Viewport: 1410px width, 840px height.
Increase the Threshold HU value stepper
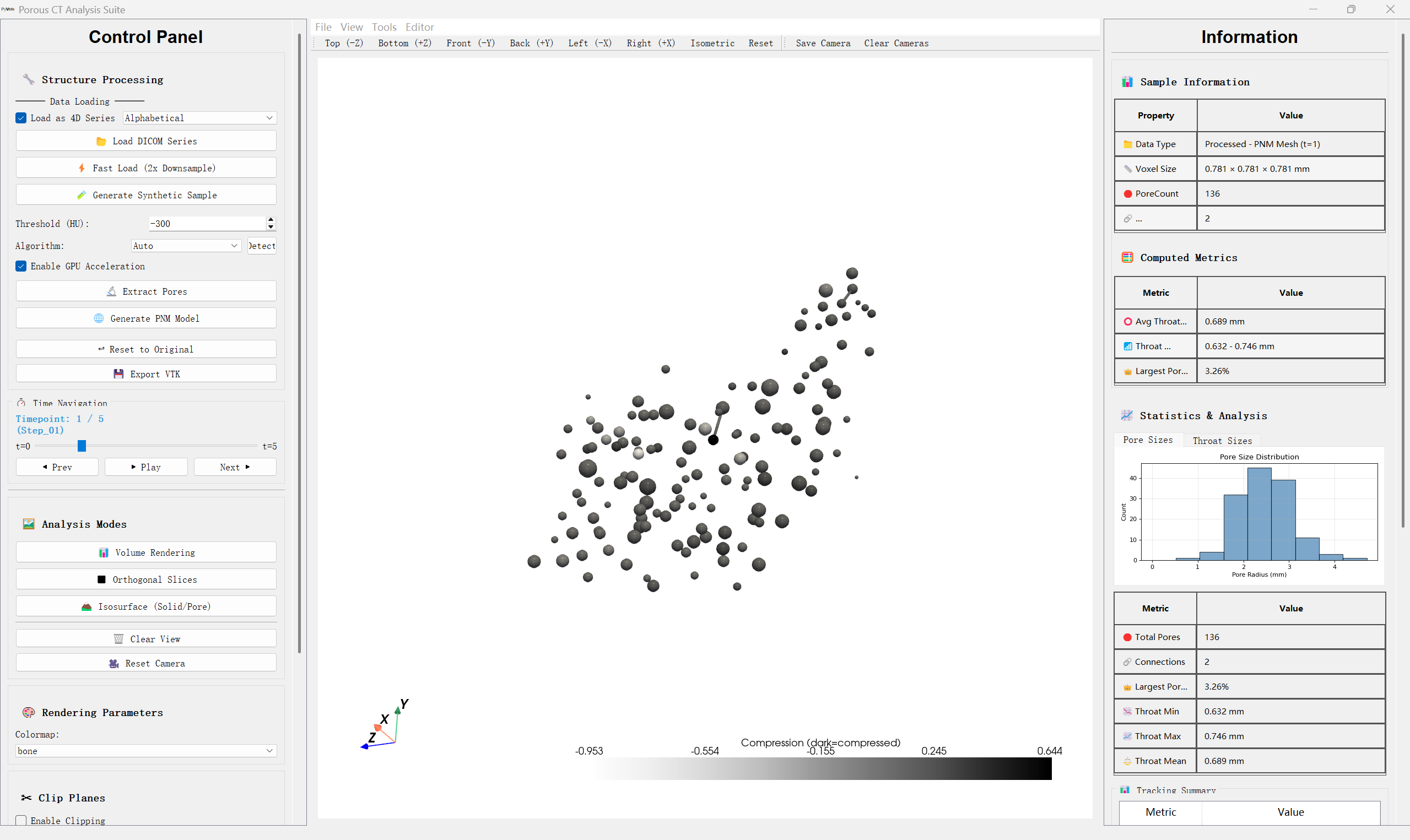click(x=271, y=220)
